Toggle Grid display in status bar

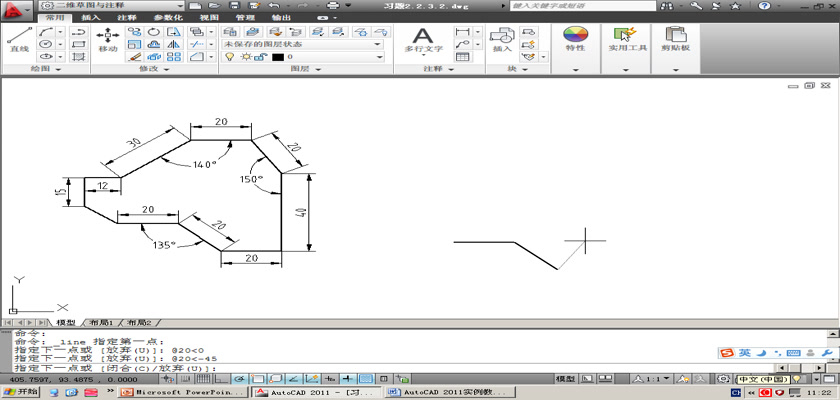pos(204,379)
